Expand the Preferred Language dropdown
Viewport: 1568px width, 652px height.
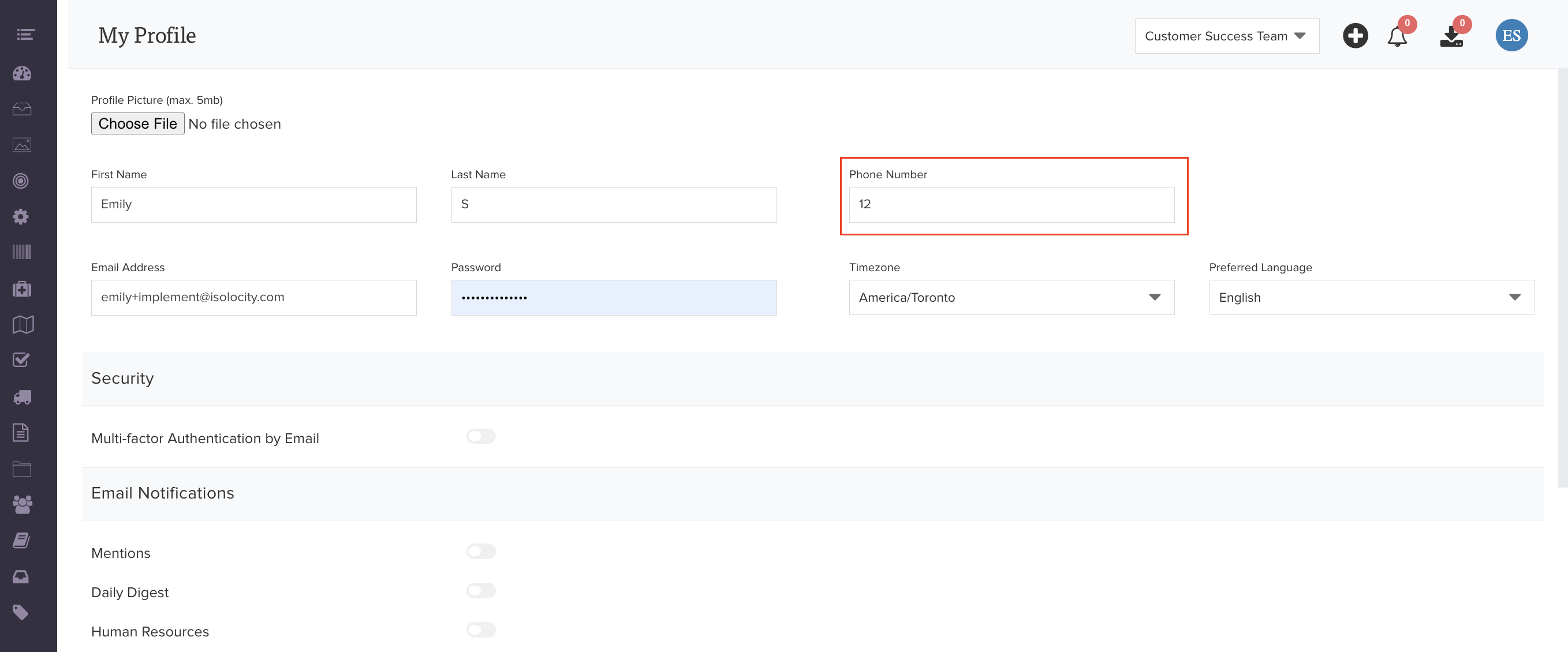click(1371, 297)
